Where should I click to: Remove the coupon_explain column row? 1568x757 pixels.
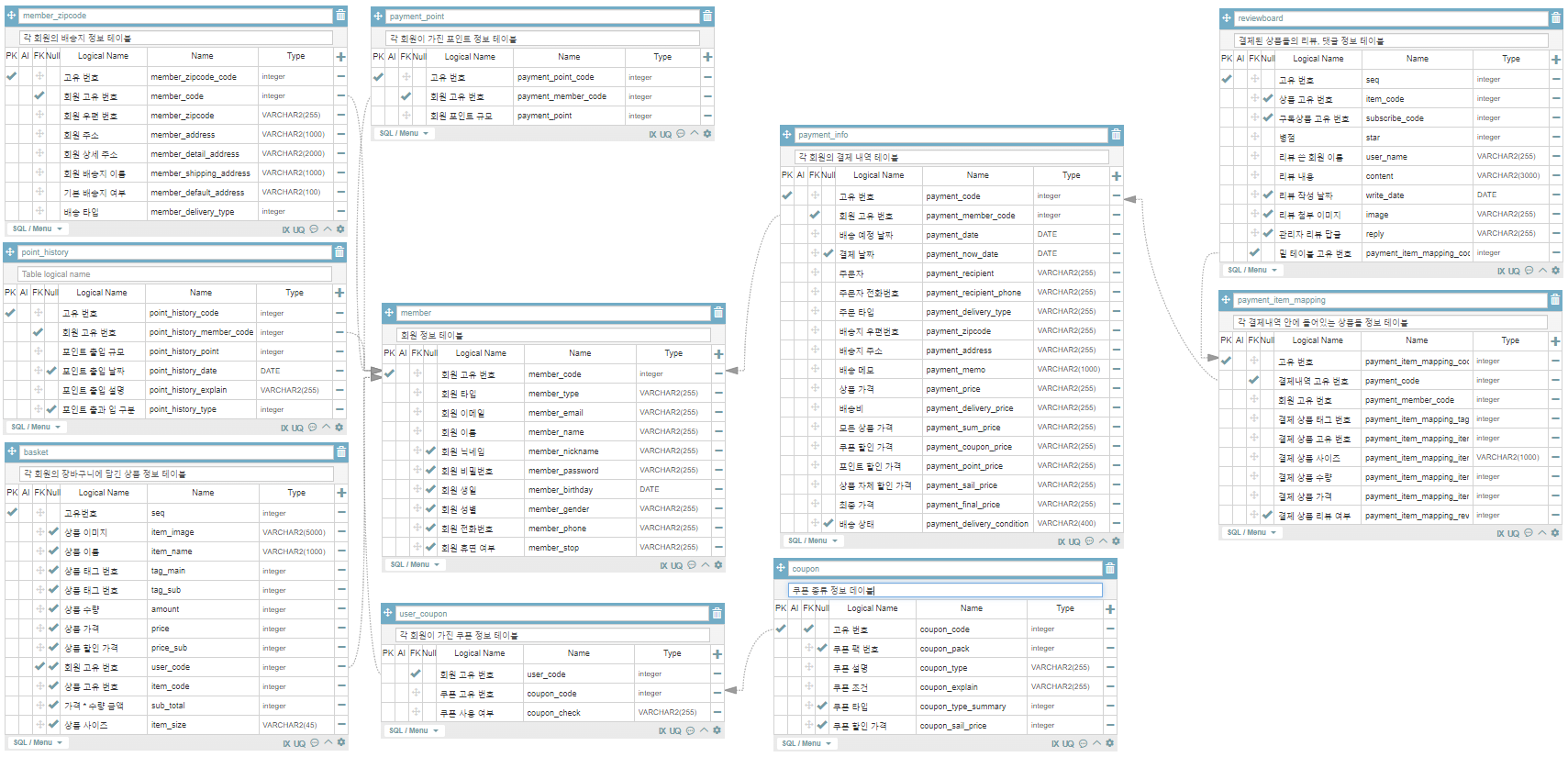click(x=1110, y=686)
